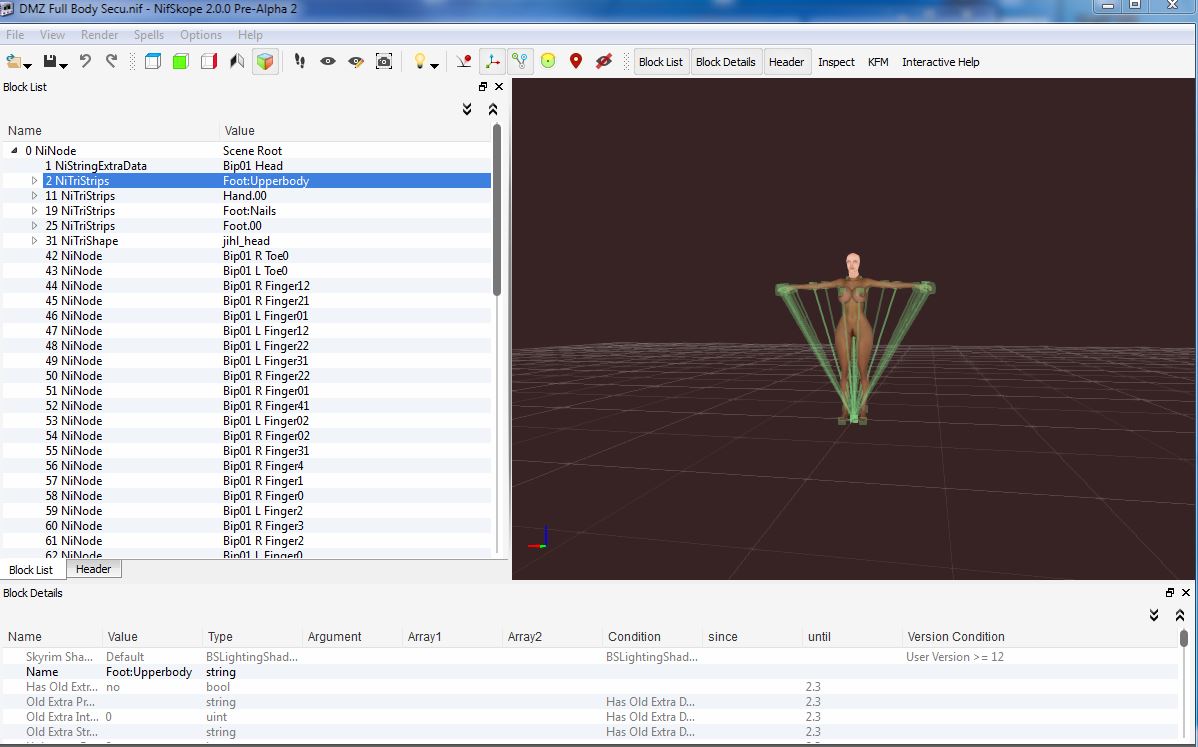This screenshot has height=747, width=1198.
Task: Click the walk mode footprints icon
Action: pyautogui.click(x=300, y=62)
